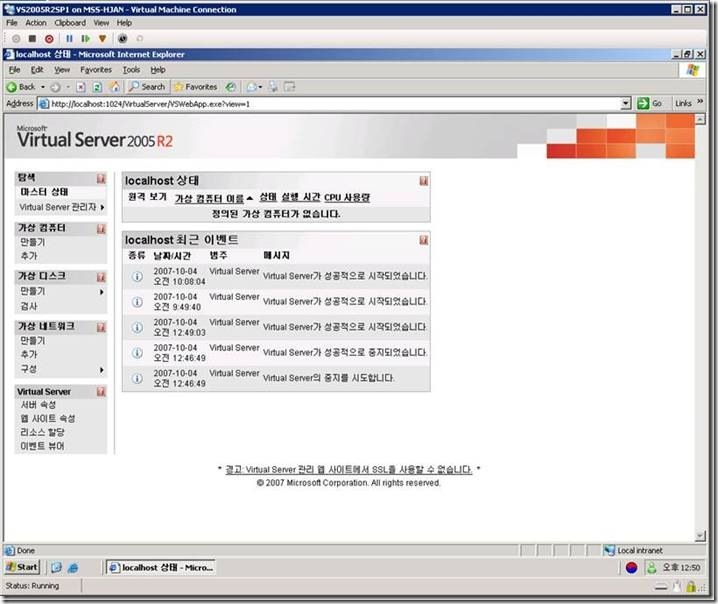Open 이벤트 뷰어 link
Viewport: 718px width, 604px height.
pos(42,446)
